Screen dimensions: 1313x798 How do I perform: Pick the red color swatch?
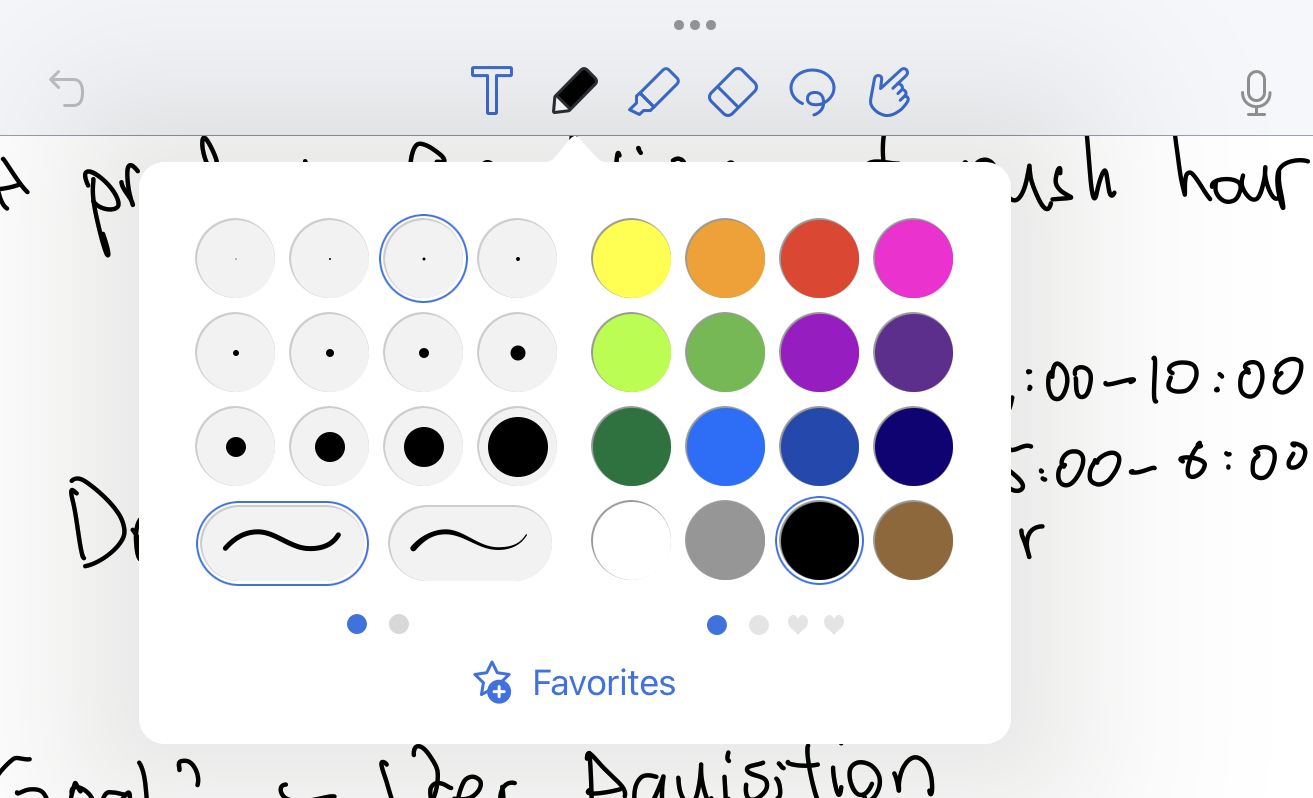[819, 259]
